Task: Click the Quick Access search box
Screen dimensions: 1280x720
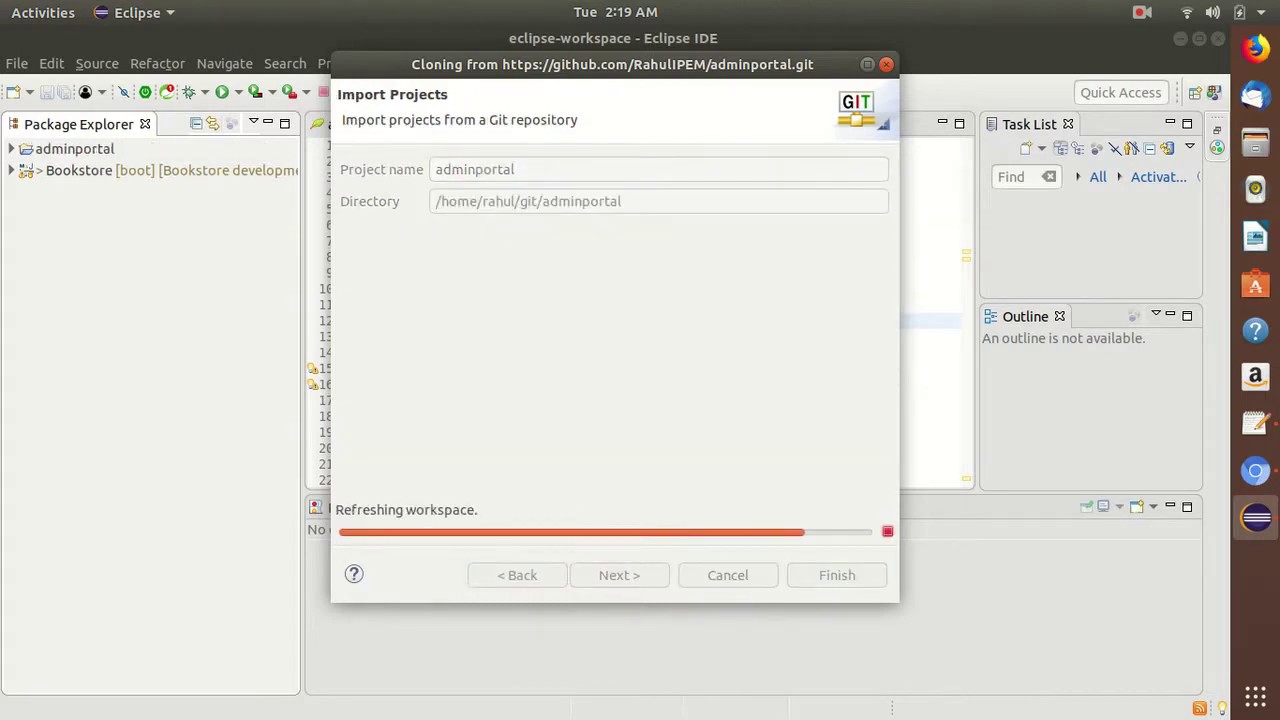Action: point(1121,92)
